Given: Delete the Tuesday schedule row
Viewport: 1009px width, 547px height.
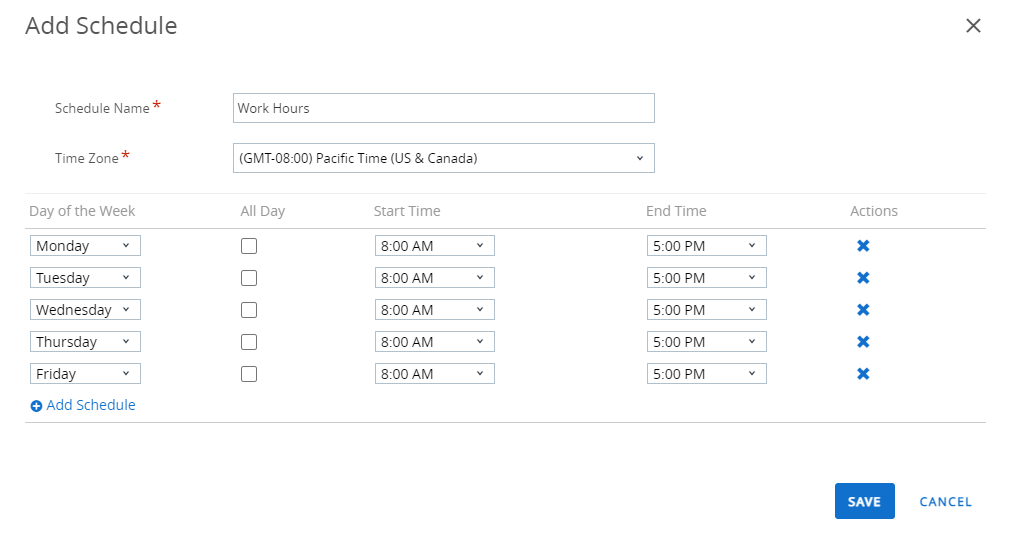Looking at the screenshot, I should tap(863, 278).
